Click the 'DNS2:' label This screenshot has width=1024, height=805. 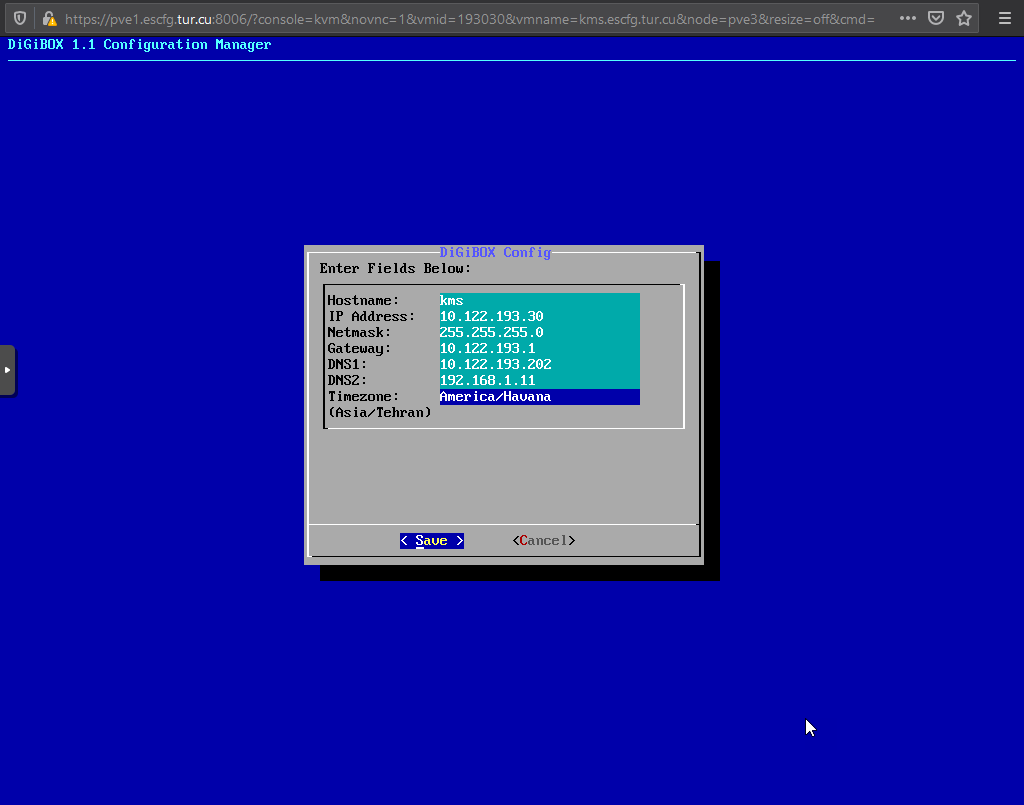347,381
